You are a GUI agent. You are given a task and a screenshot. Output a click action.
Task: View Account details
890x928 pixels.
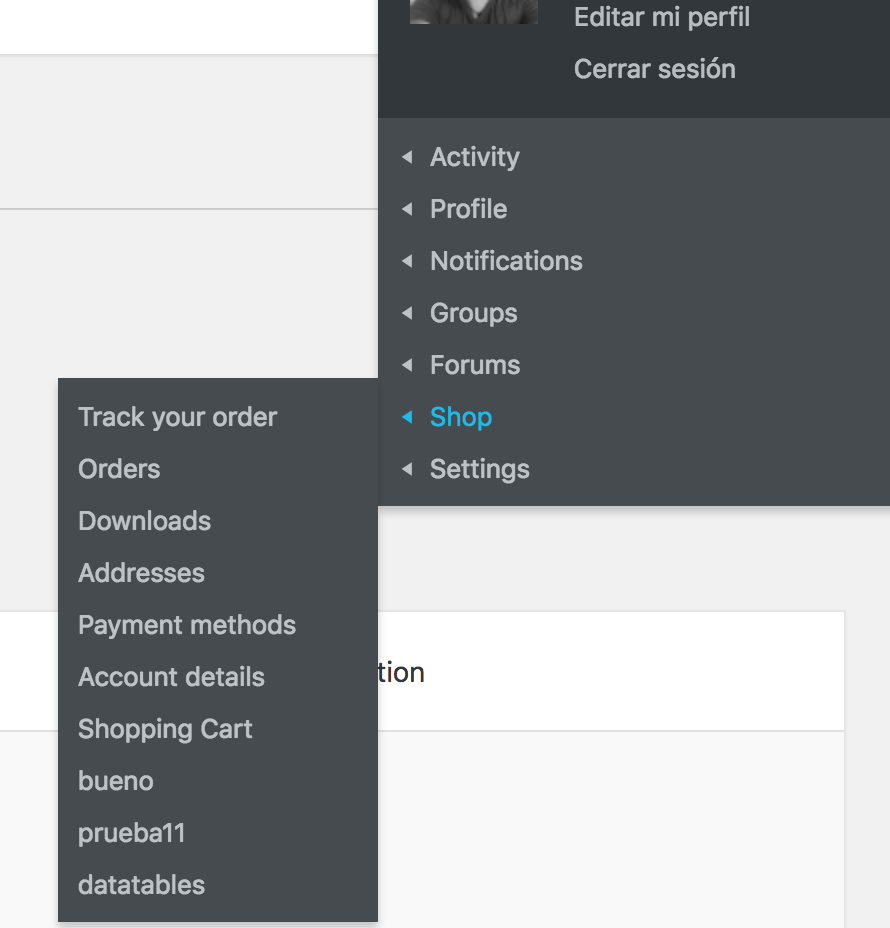click(171, 677)
